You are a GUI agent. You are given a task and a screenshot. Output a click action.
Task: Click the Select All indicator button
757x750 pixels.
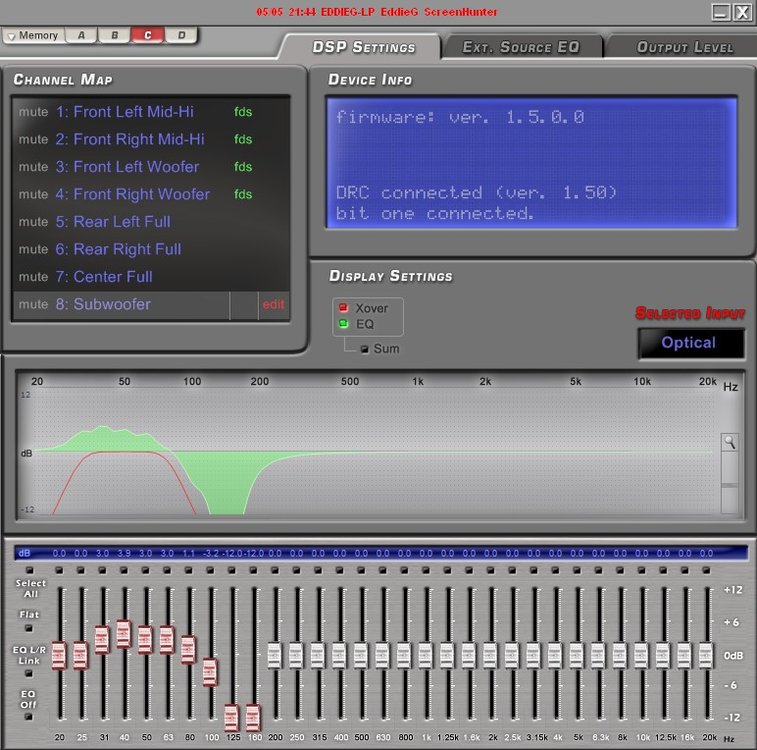click(29, 570)
